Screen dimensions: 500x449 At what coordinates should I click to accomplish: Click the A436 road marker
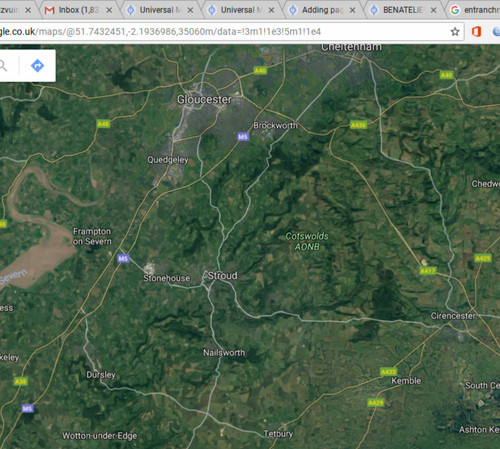(358, 125)
